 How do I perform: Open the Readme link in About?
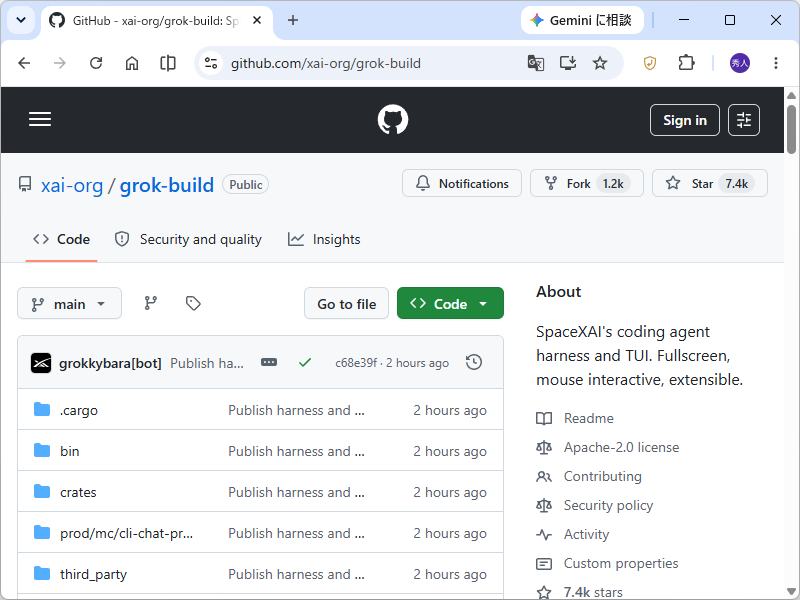588,418
